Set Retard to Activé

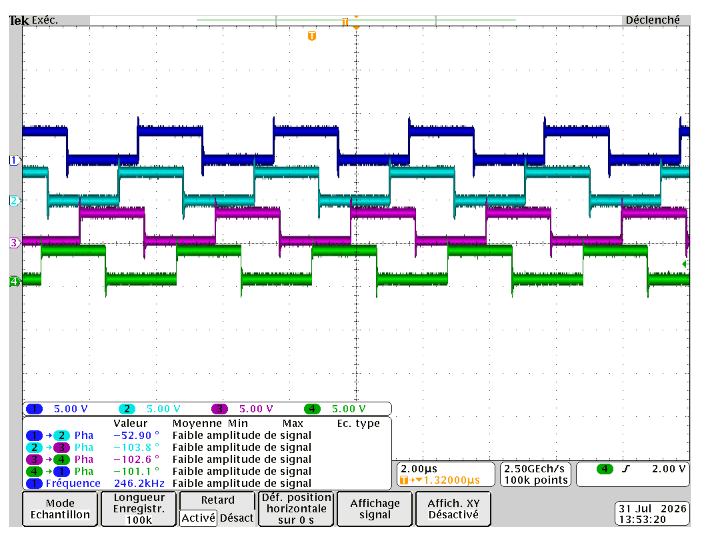(198, 518)
